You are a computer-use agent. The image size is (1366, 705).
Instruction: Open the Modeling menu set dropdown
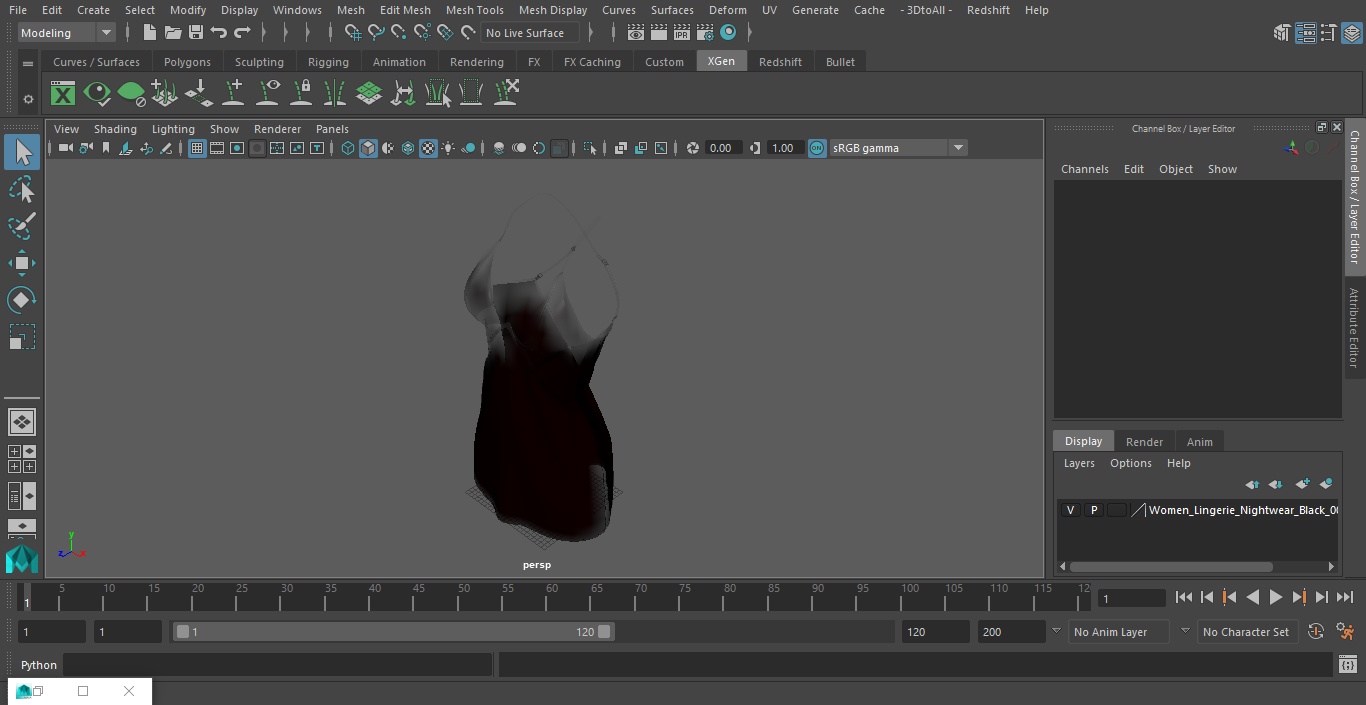tap(67, 33)
